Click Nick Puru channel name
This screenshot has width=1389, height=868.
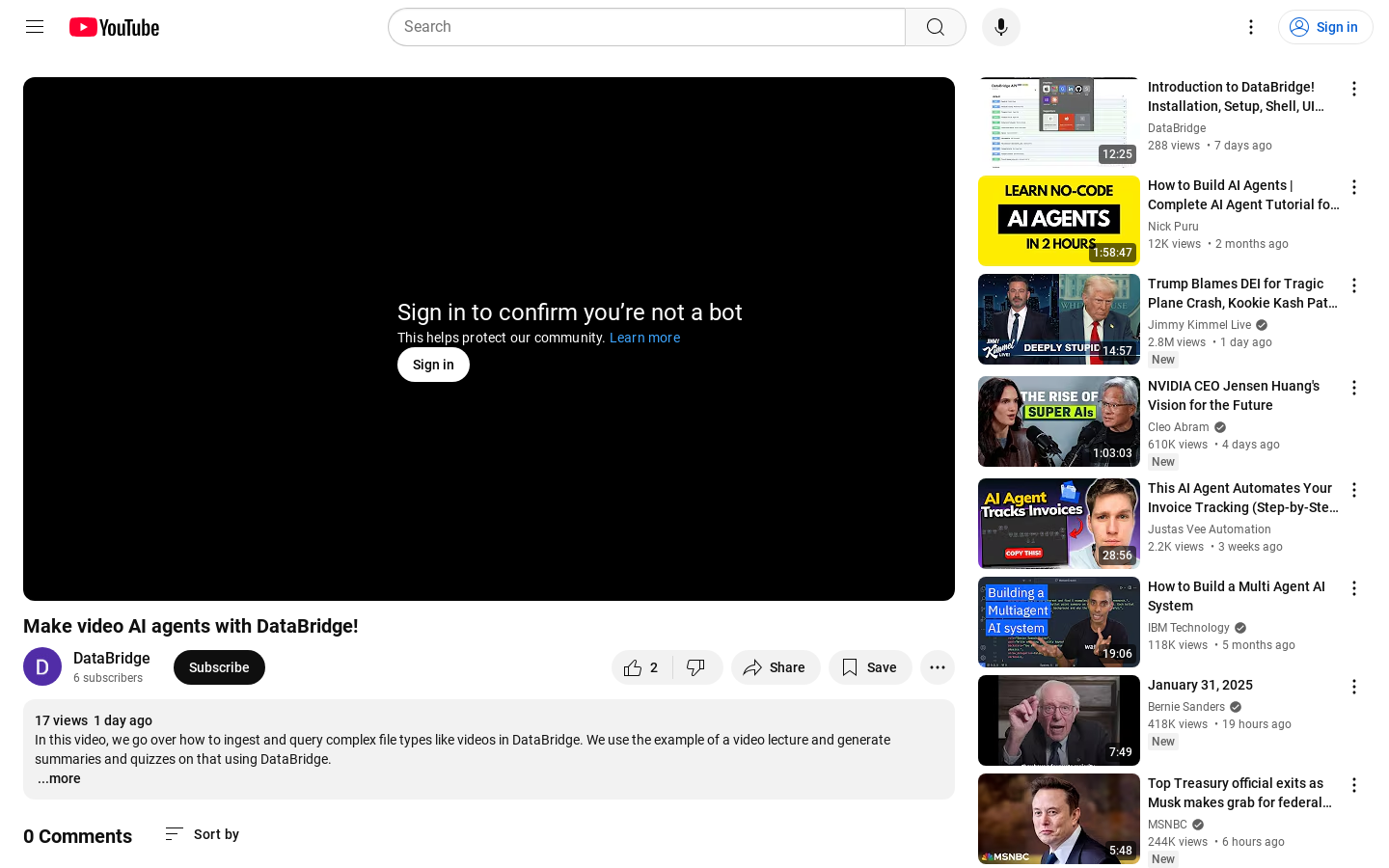click(x=1173, y=227)
